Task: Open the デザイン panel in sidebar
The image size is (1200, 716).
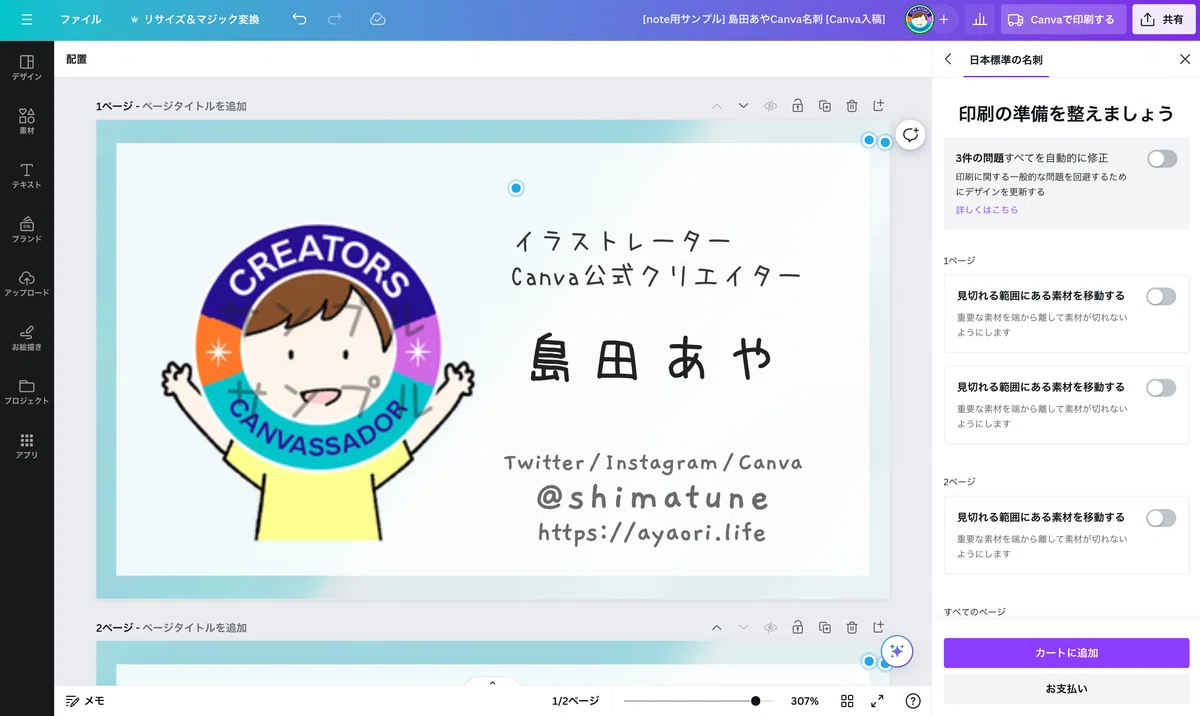Action: point(27,68)
